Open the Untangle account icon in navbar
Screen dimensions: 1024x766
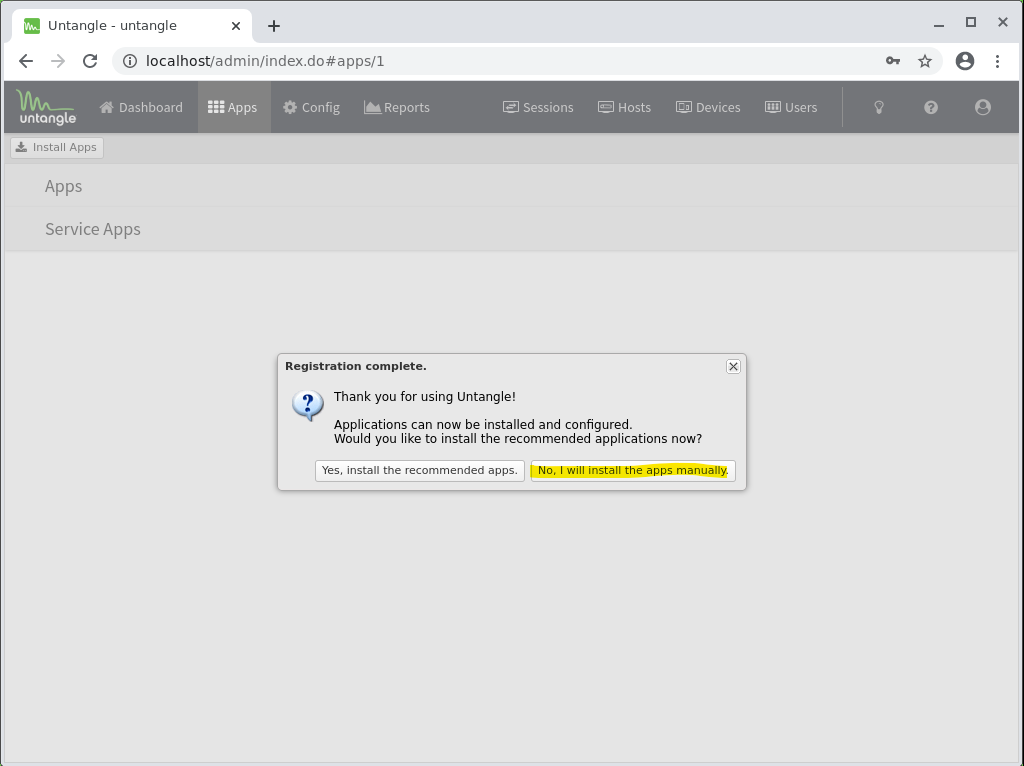tap(982, 107)
